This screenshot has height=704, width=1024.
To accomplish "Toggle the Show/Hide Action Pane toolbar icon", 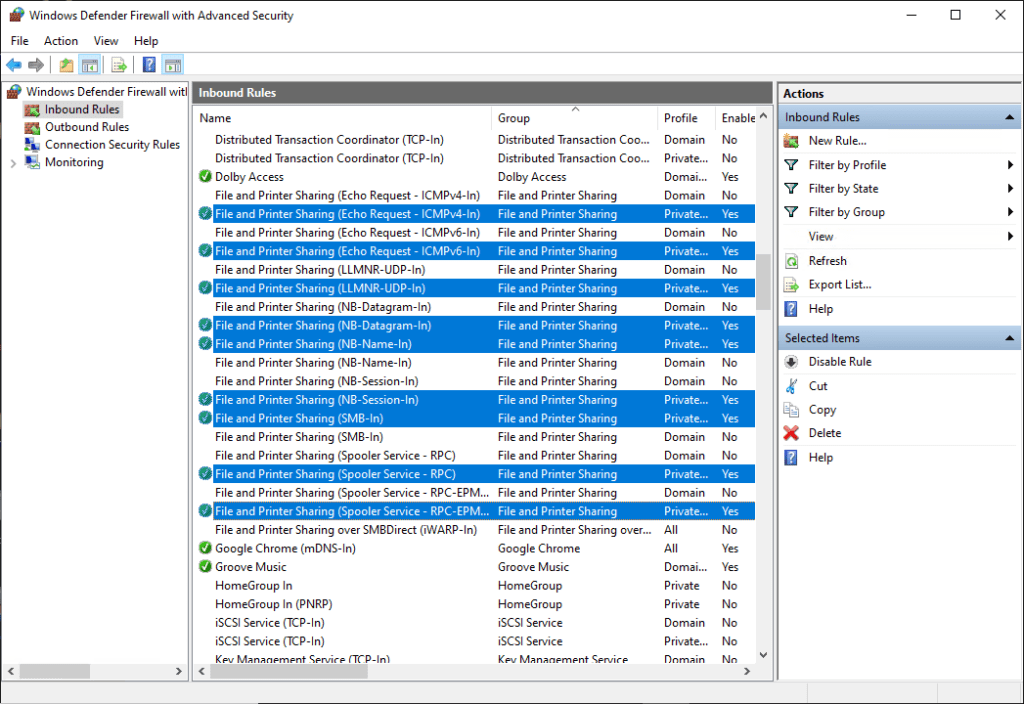I will coord(172,64).
